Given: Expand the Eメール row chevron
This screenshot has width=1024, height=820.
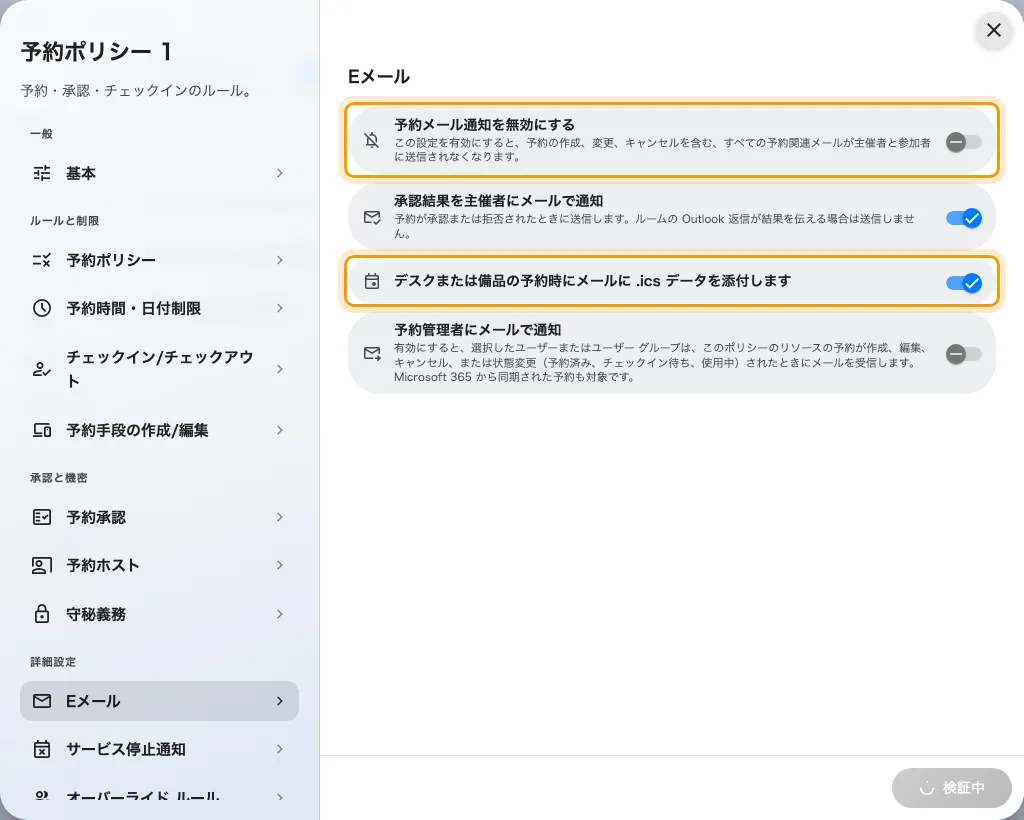Looking at the screenshot, I should tap(280, 701).
